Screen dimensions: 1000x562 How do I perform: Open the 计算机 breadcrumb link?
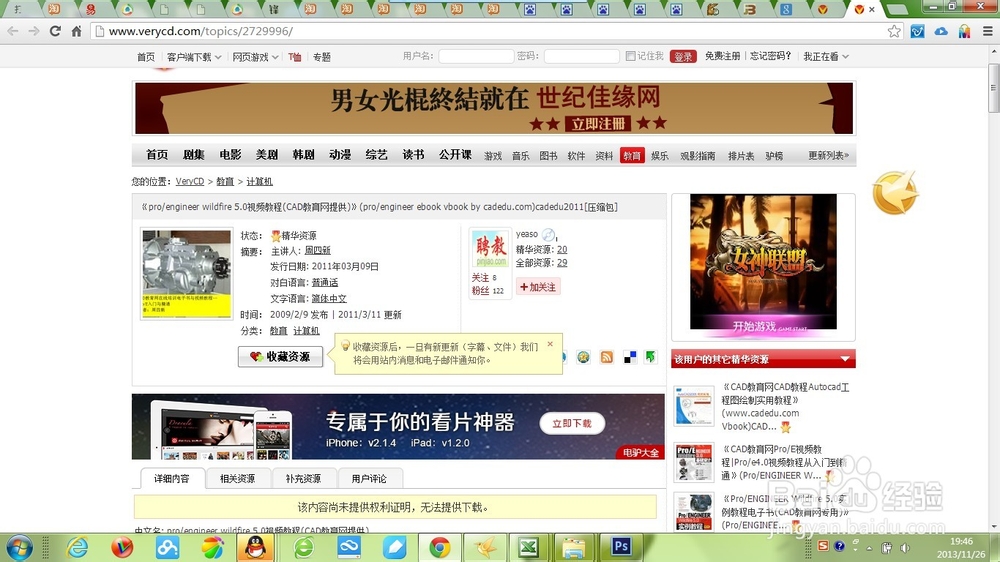point(260,182)
